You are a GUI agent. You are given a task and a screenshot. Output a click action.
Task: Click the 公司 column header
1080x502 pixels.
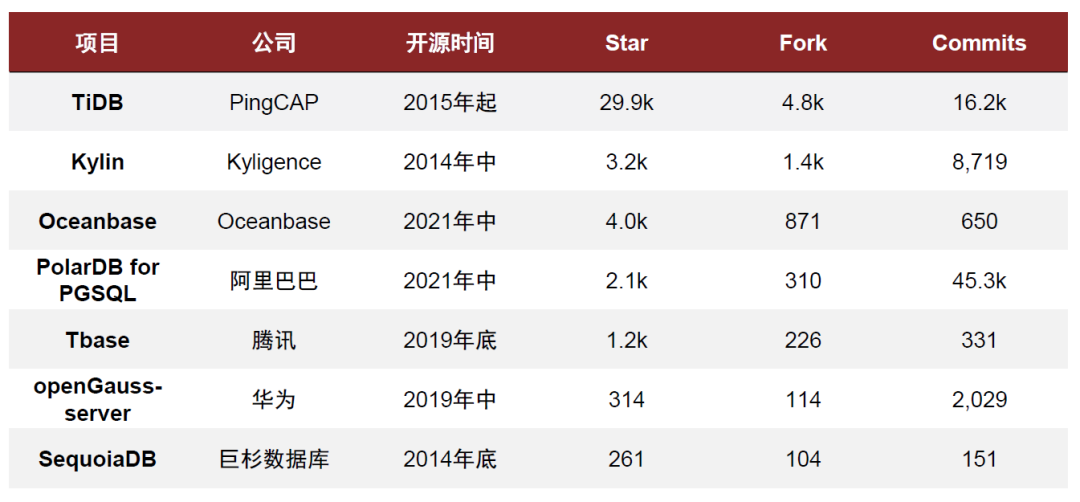click(274, 43)
